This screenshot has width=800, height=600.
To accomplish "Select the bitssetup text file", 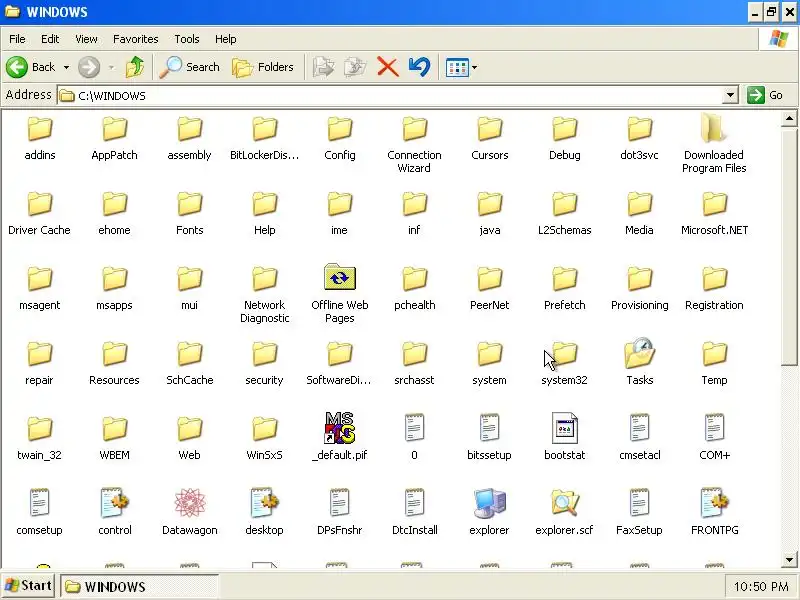I will pos(489,437).
